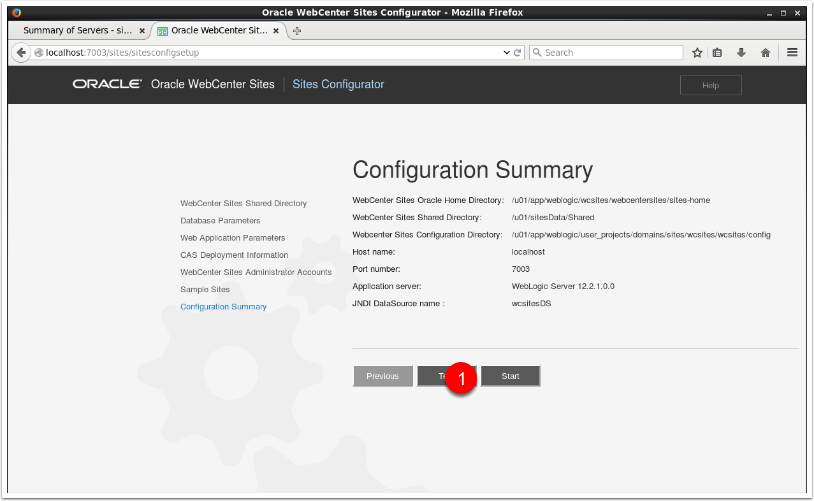Go to Firefox home page icon
This screenshot has width=814, height=501.
coord(765,52)
